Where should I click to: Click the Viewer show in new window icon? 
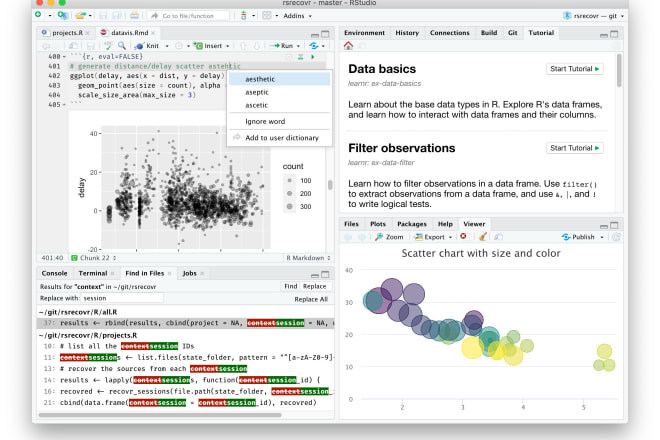click(498, 237)
